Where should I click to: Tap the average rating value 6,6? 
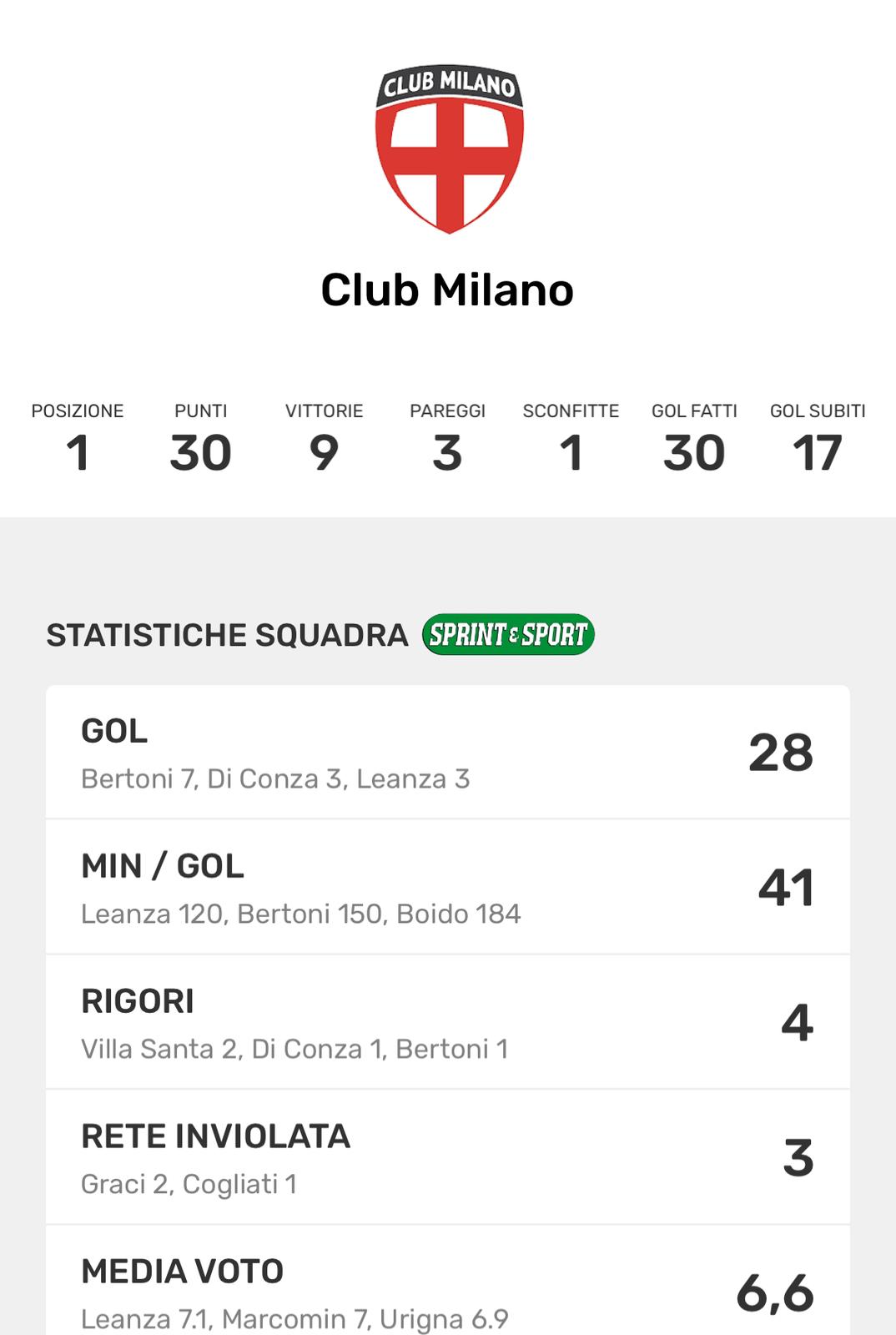point(775,1293)
